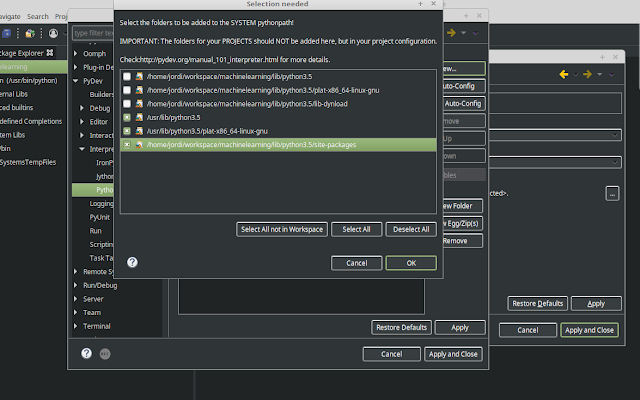This screenshot has height=400, width=640.
Task: Click the Select All button
Action: pos(356,229)
